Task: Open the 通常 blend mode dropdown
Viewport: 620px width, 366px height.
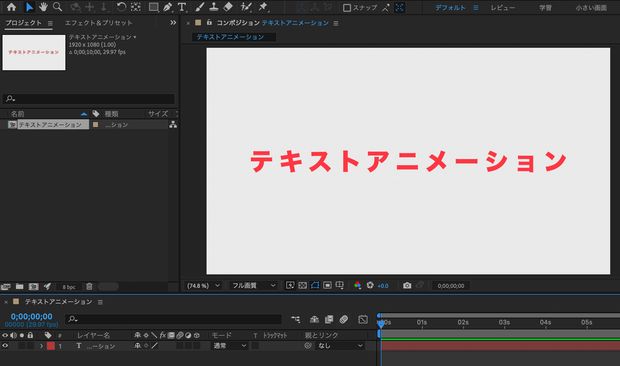Action: pyautogui.click(x=230, y=345)
